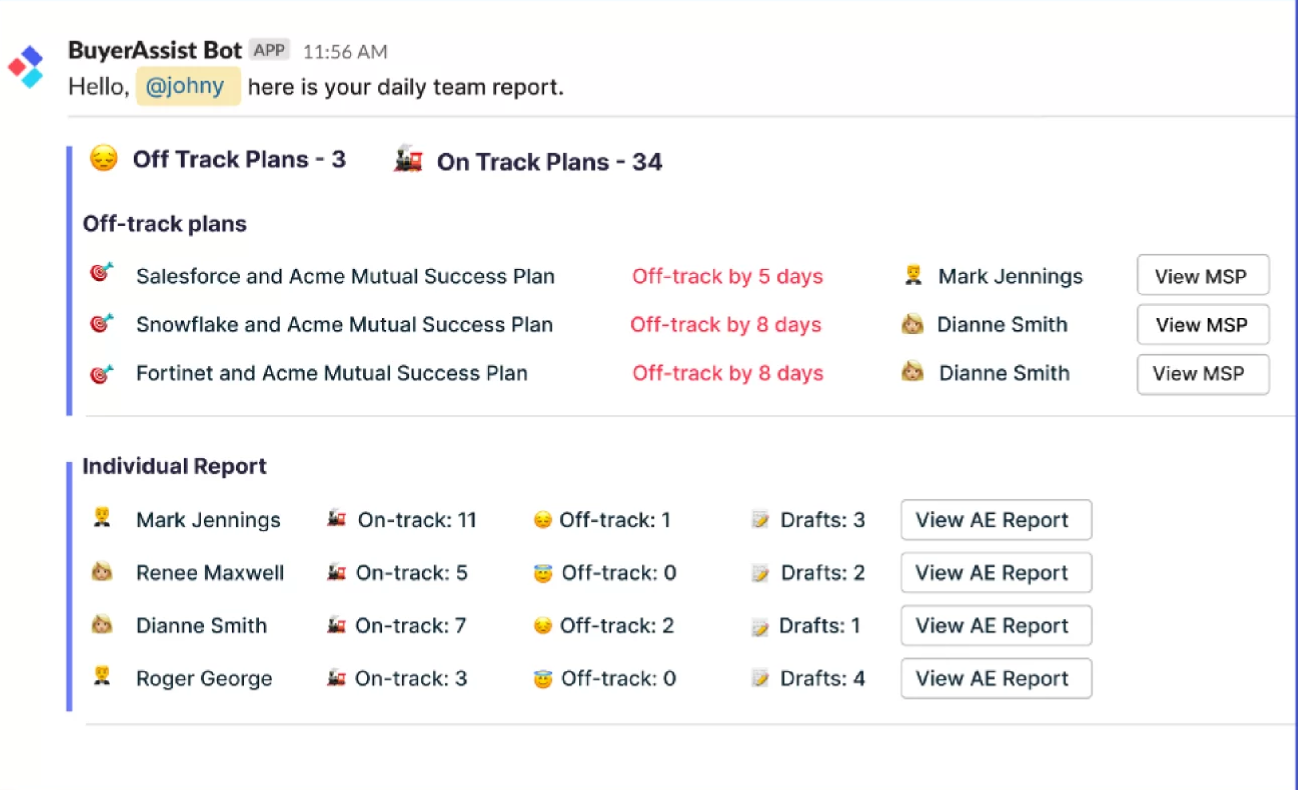
Task: Click the Renee Maxwell name text
Action: coord(210,573)
